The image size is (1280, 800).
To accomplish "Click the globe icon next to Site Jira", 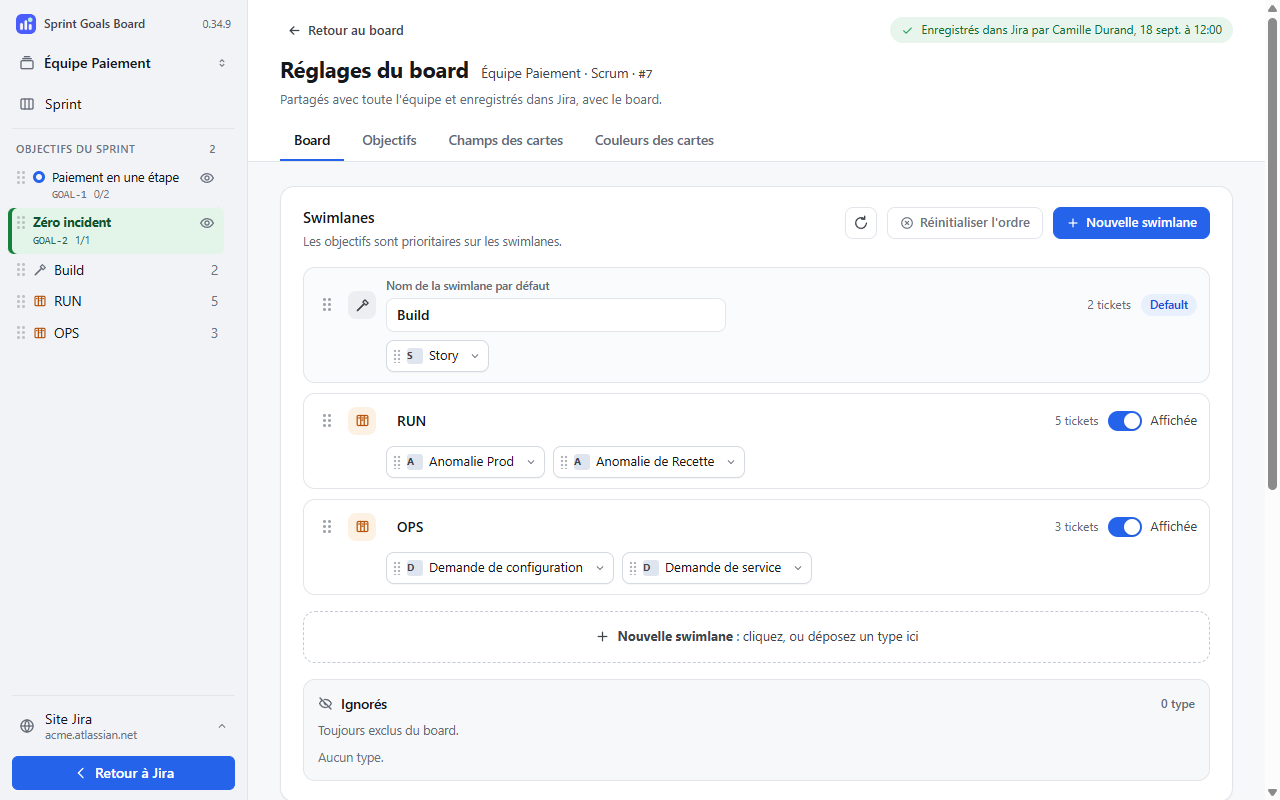I will 27,726.
